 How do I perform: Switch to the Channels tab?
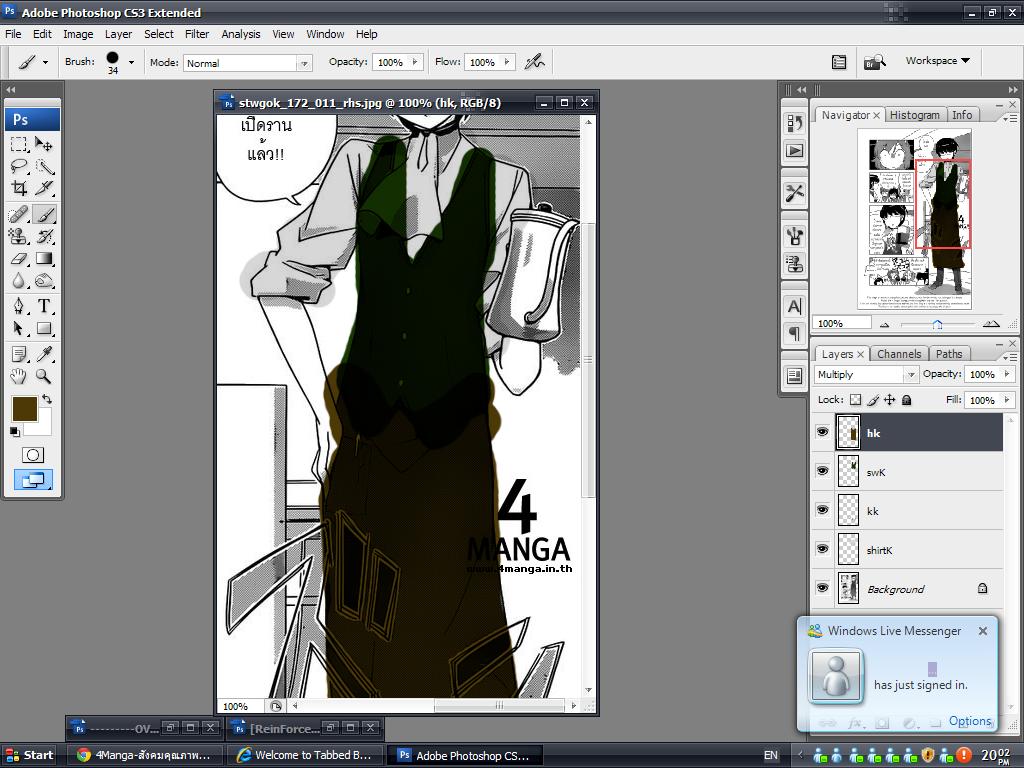coord(899,354)
